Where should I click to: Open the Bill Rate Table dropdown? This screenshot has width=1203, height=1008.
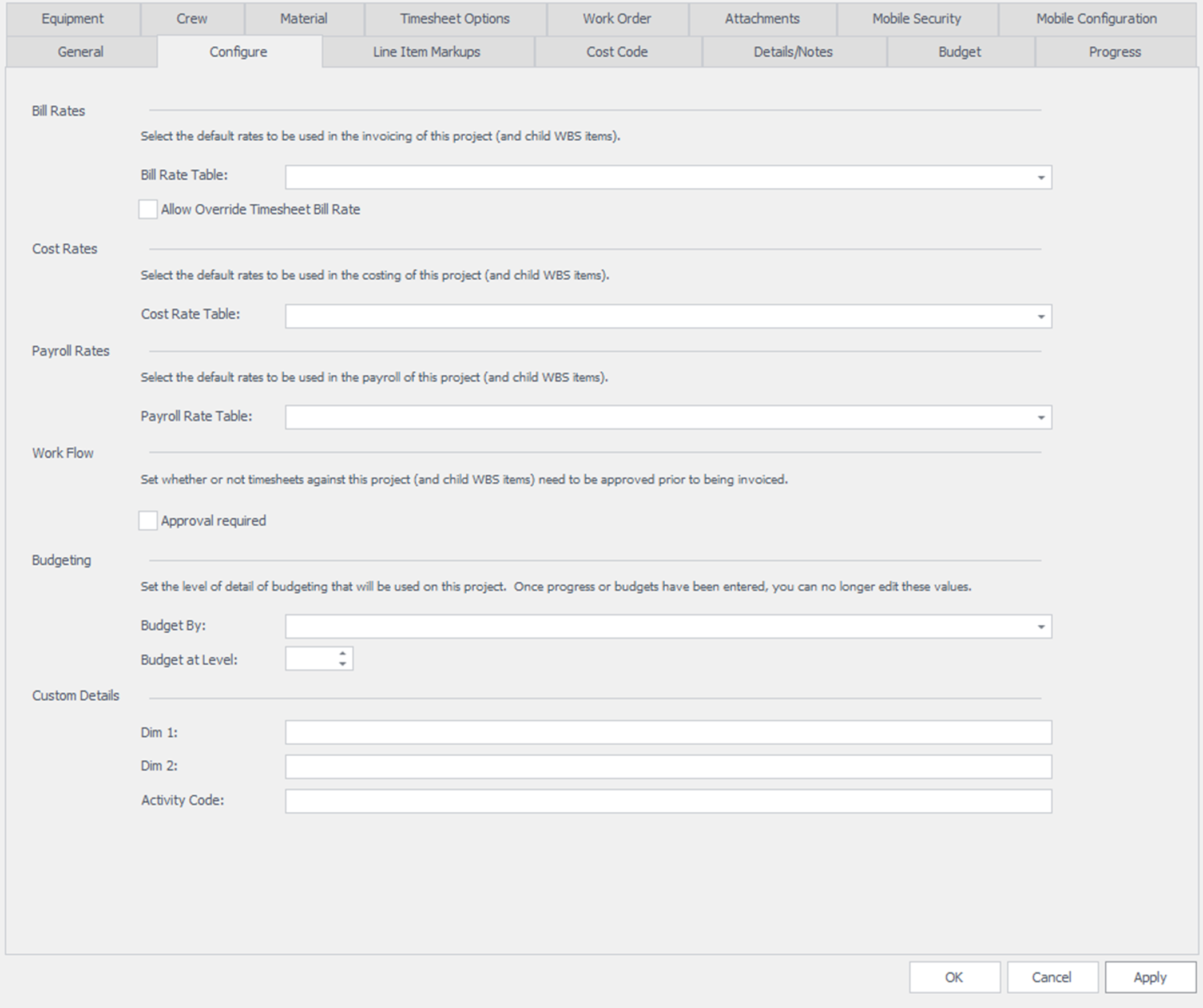click(1041, 178)
